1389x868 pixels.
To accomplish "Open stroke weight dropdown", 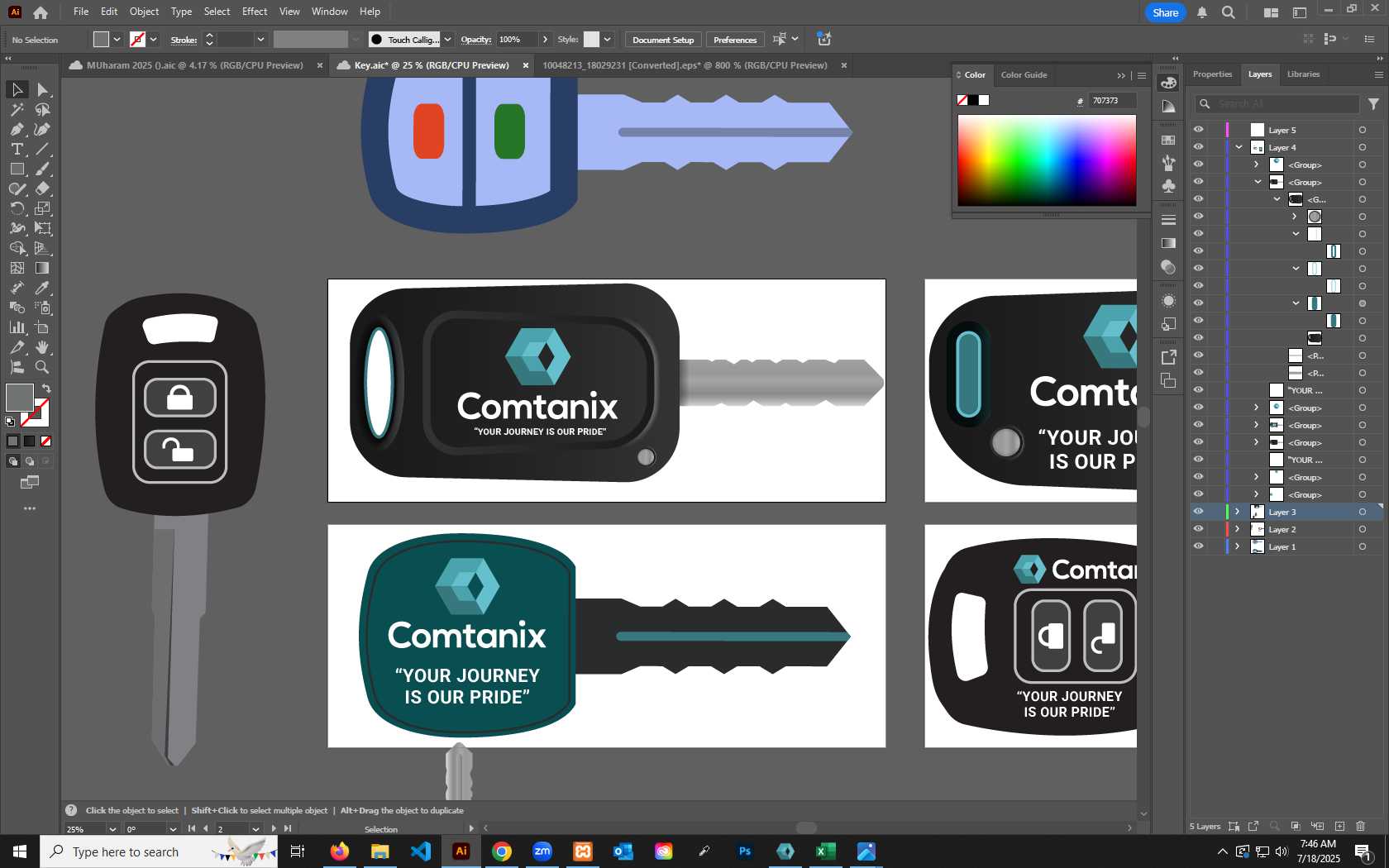I will [260, 40].
